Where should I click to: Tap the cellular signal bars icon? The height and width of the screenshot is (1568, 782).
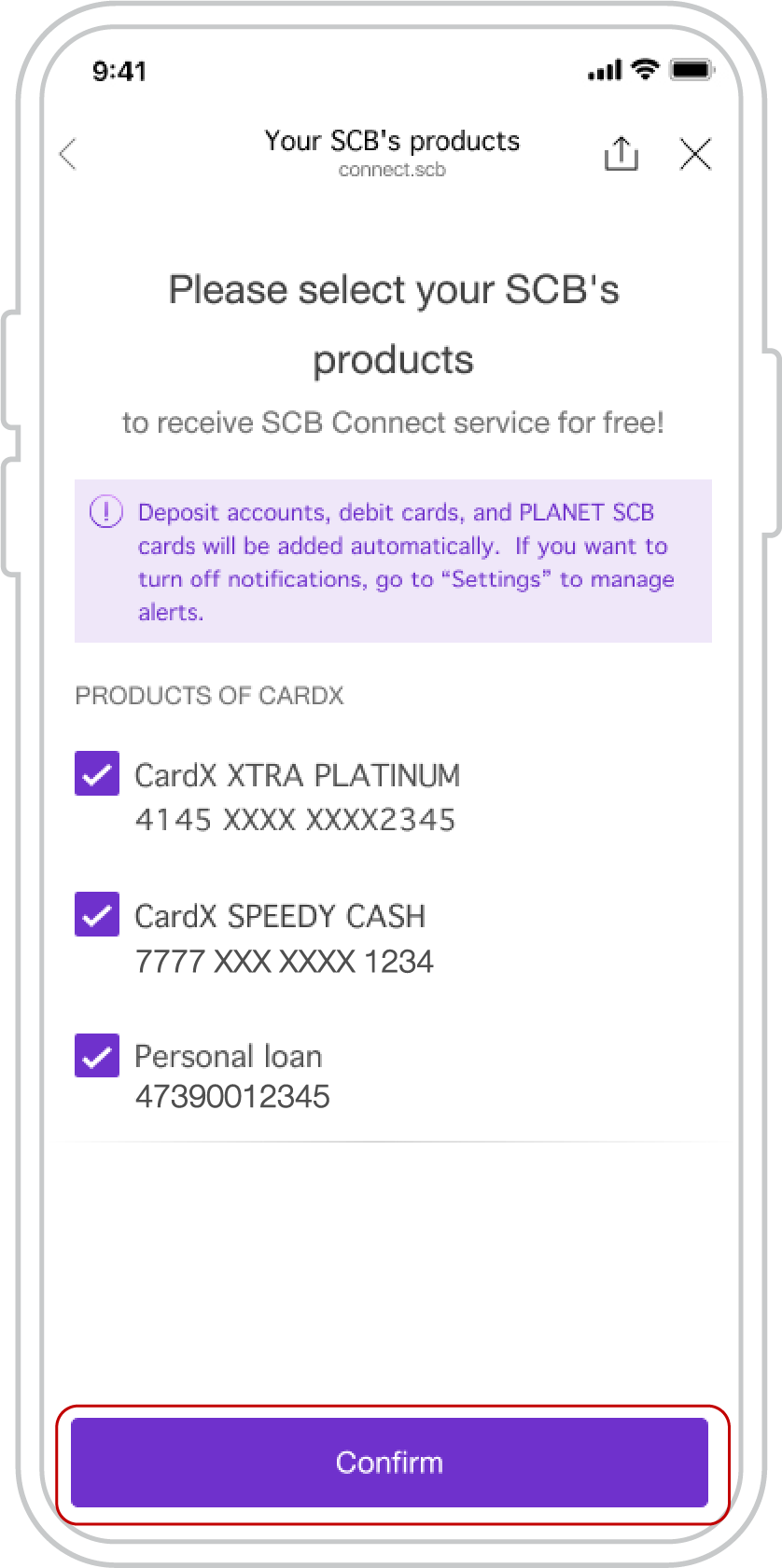point(605,71)
